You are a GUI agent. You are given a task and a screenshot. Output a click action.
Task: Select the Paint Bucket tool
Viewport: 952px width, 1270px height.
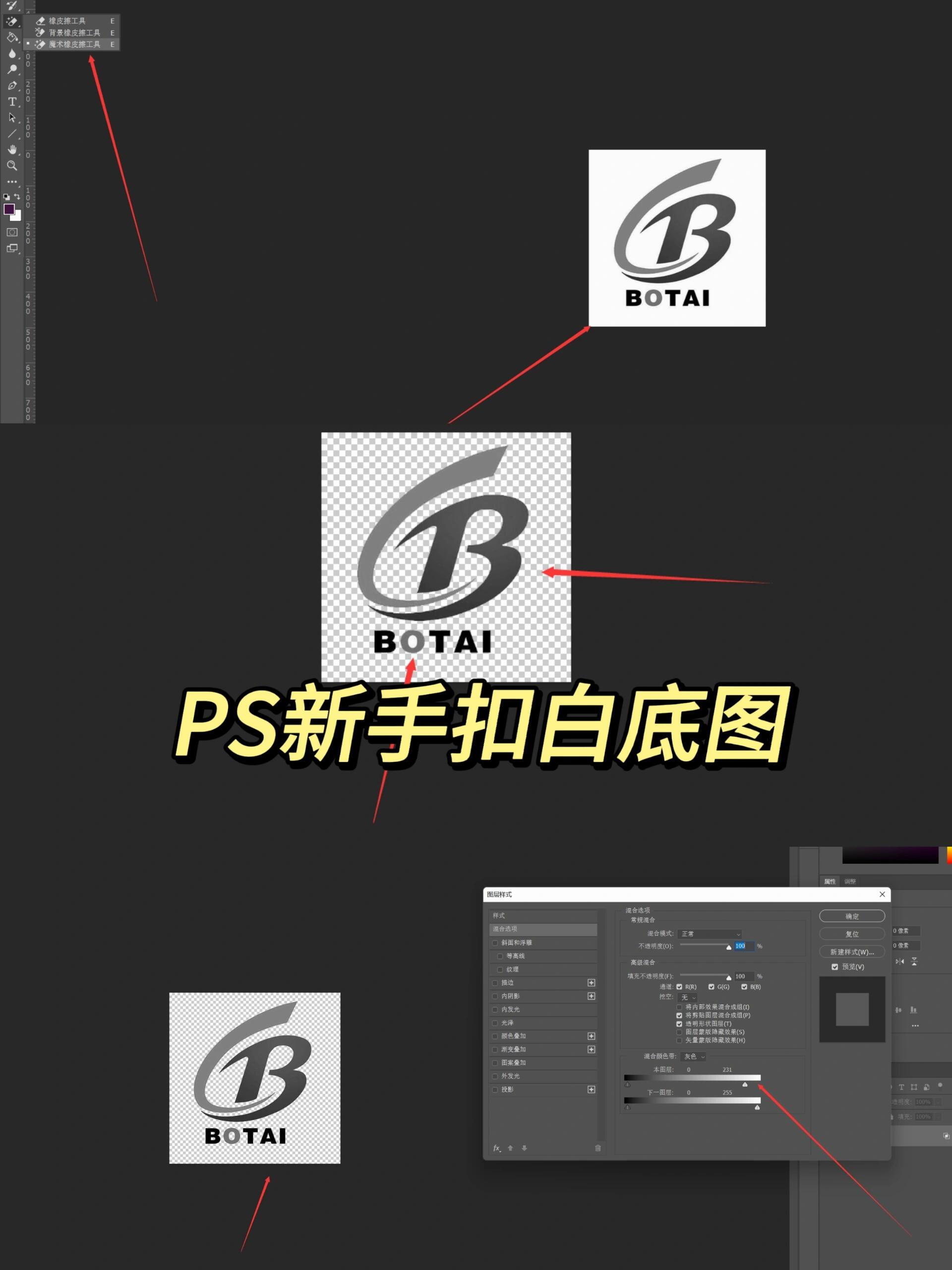(11, 38)
